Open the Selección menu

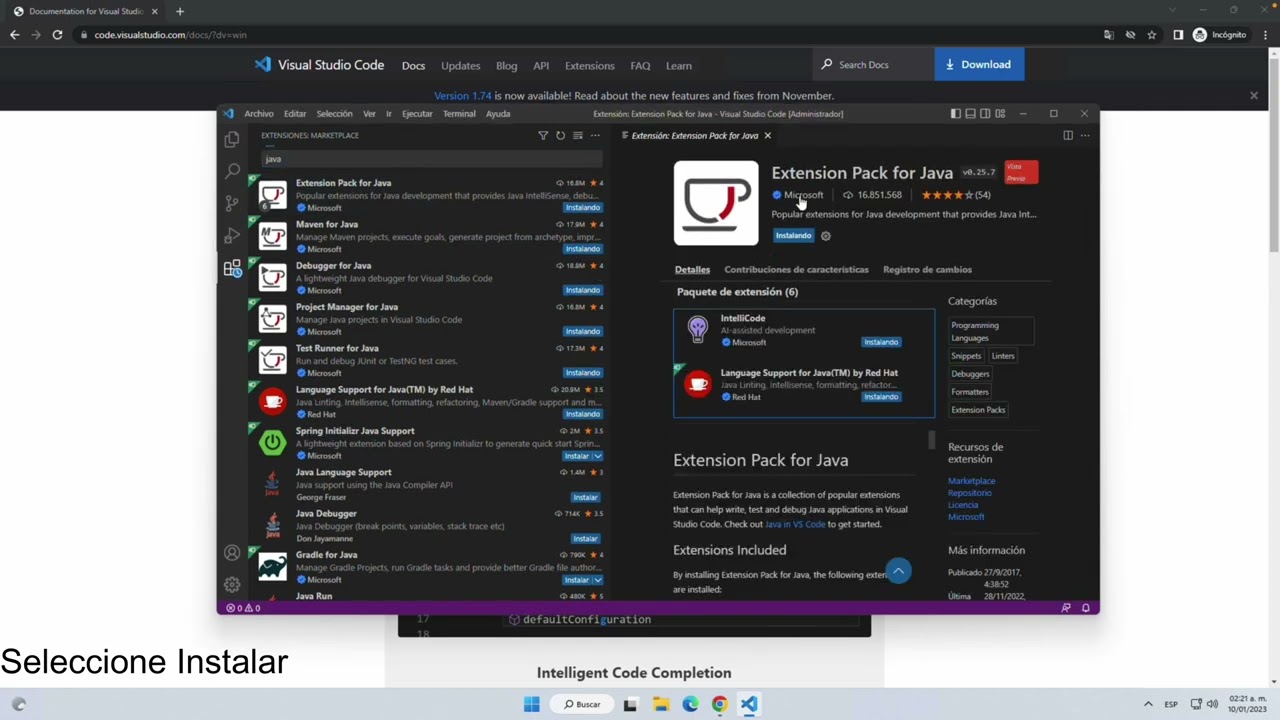334,114
